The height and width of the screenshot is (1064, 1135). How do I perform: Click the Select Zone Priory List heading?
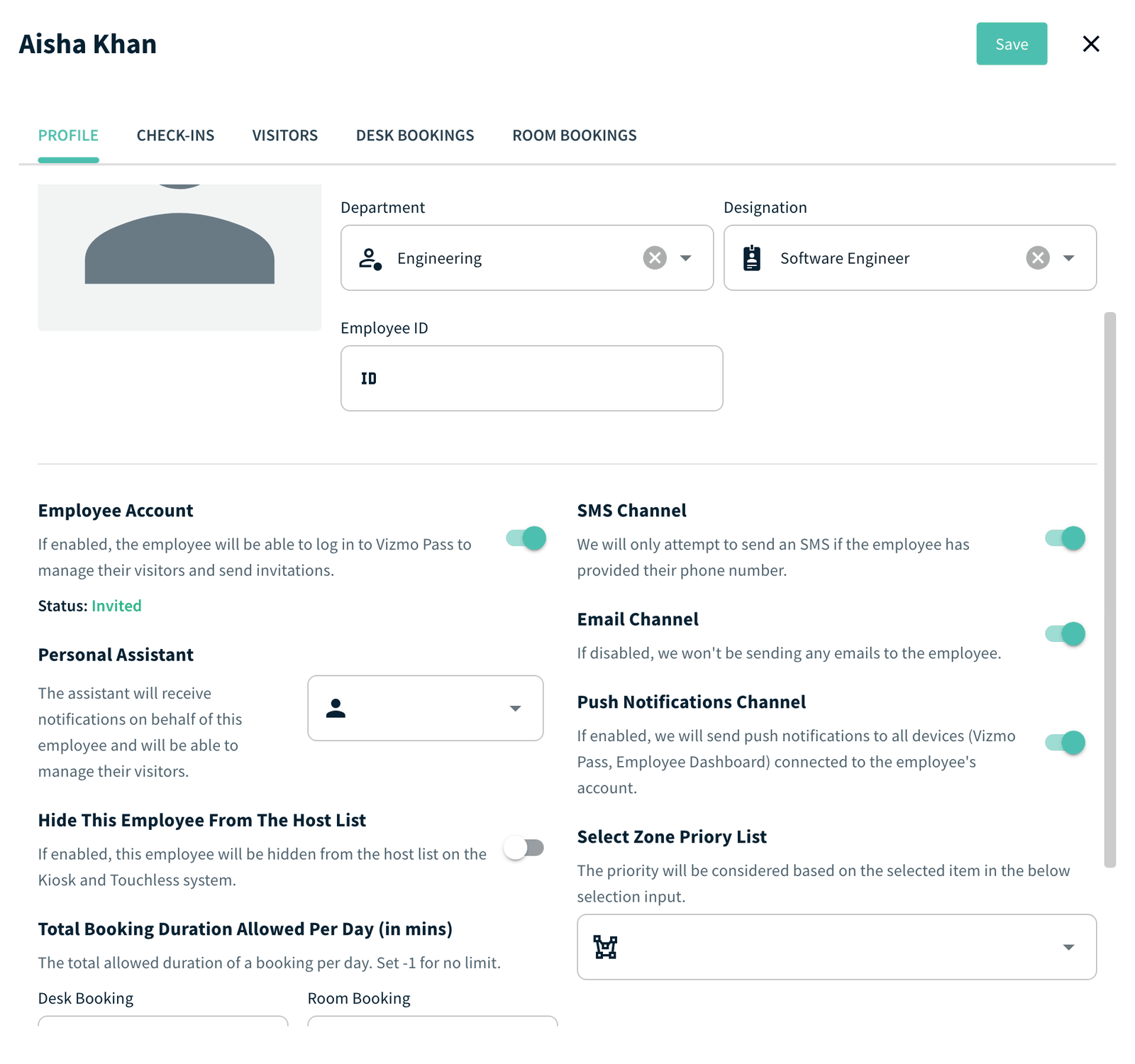672,837
